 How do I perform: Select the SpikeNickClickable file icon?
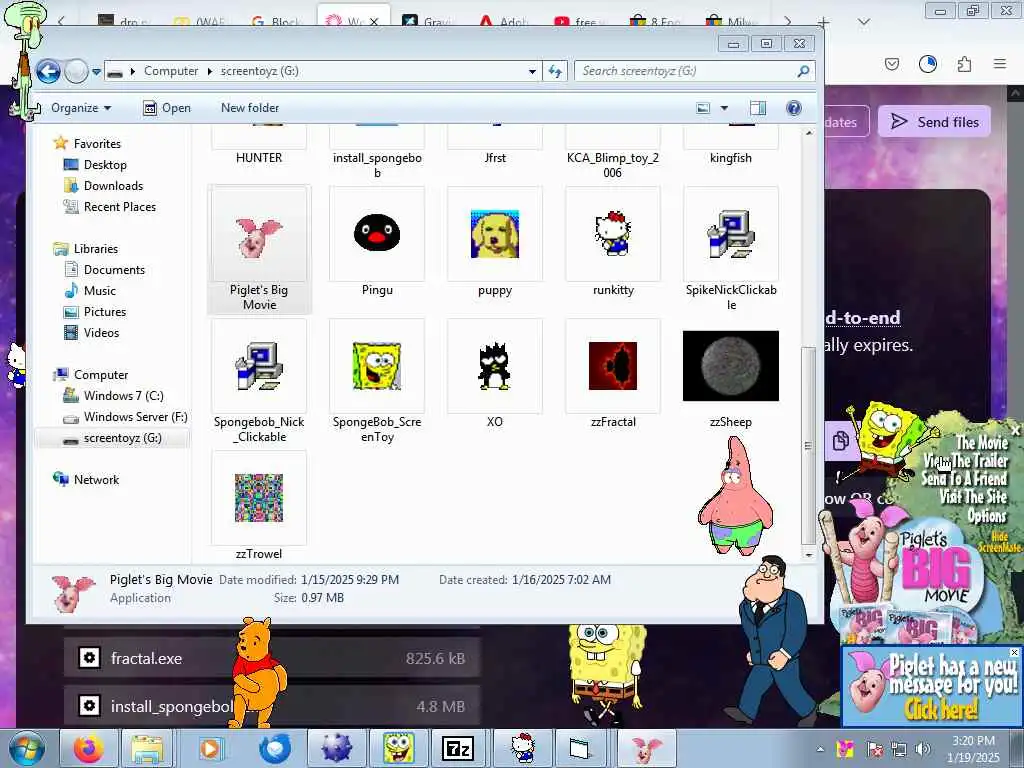pos(731,233)
